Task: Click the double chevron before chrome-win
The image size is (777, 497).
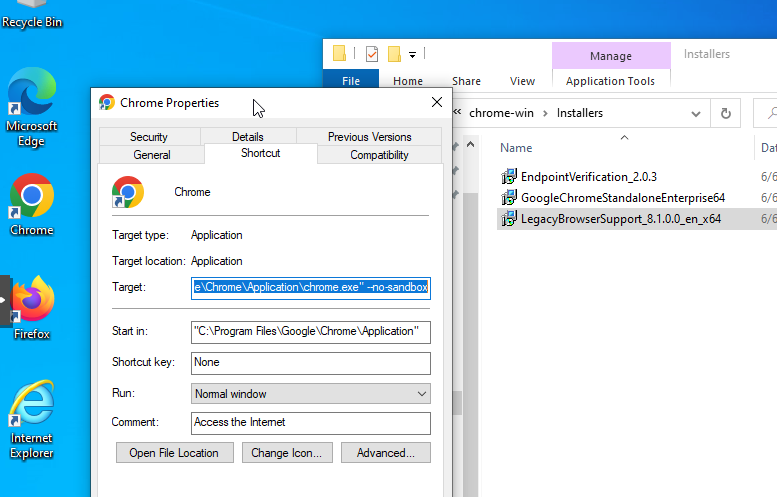Action: [457, 112]
